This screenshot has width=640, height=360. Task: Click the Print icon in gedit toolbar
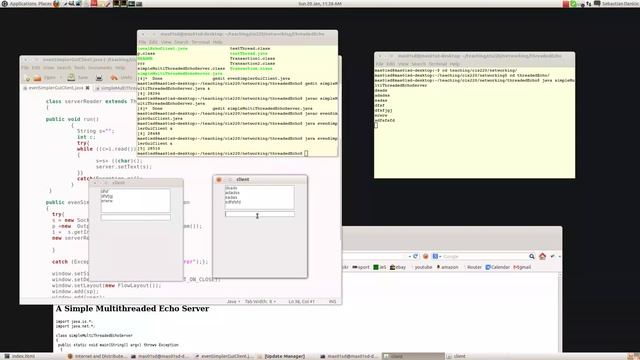[99, 78]
